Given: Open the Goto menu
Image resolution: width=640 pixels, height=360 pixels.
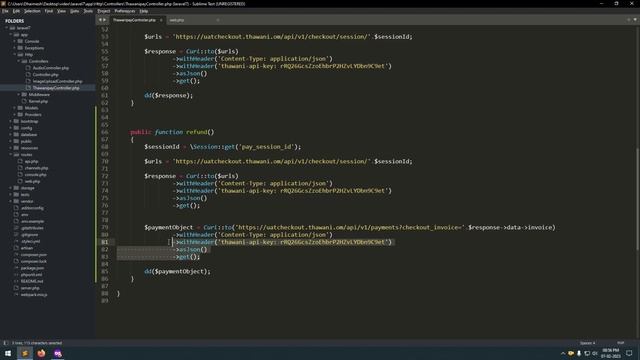Looking at the screenshot, I should point(74,11).
